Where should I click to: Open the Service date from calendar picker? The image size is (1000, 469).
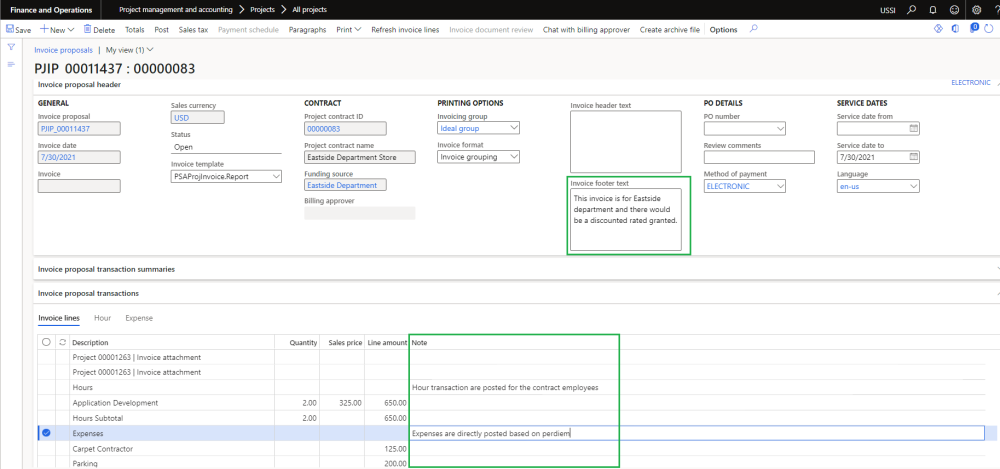pyautogui.click(x=913, y=128)
